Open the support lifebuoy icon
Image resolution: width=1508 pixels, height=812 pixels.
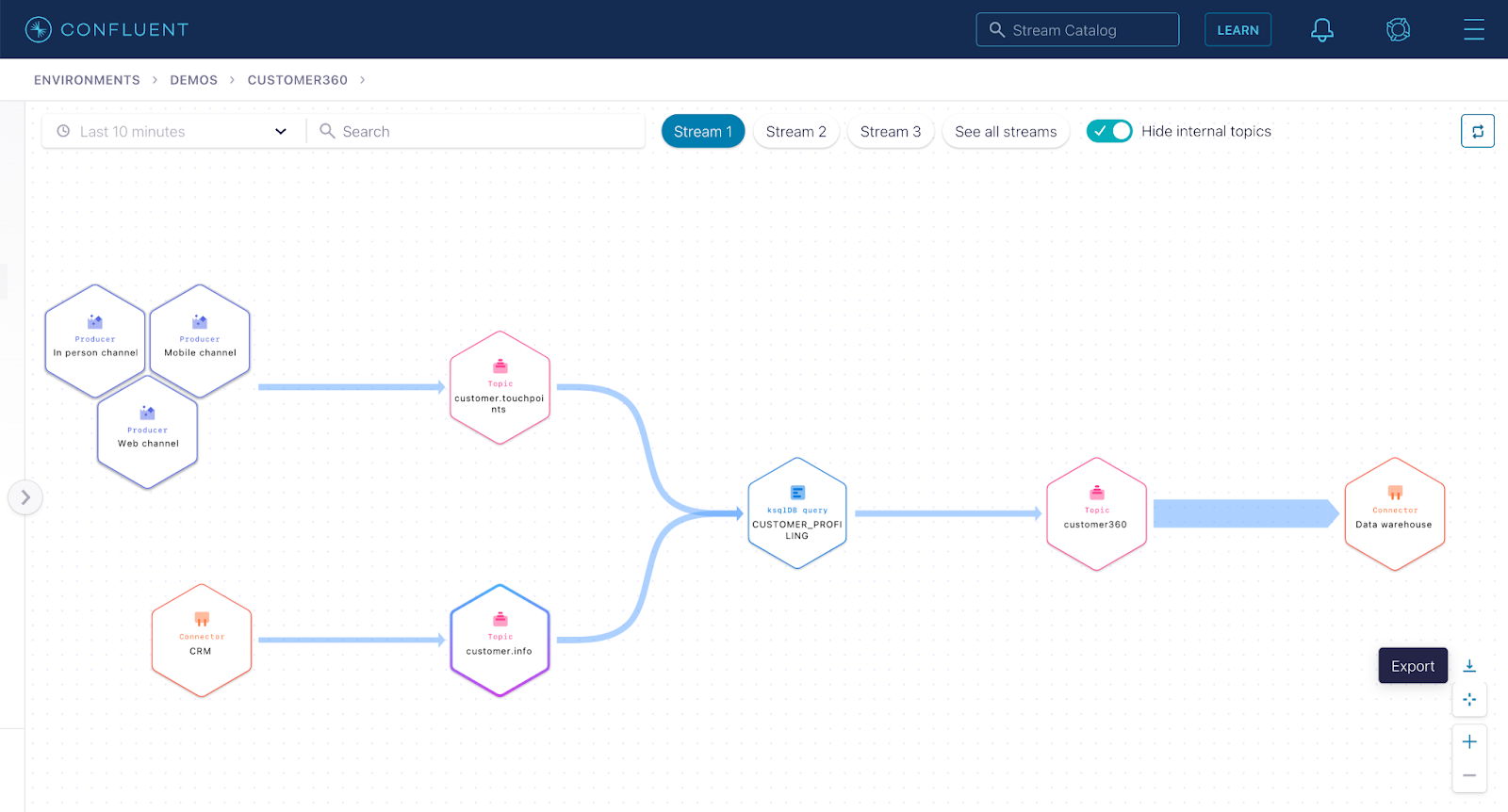coord(1398,30)
